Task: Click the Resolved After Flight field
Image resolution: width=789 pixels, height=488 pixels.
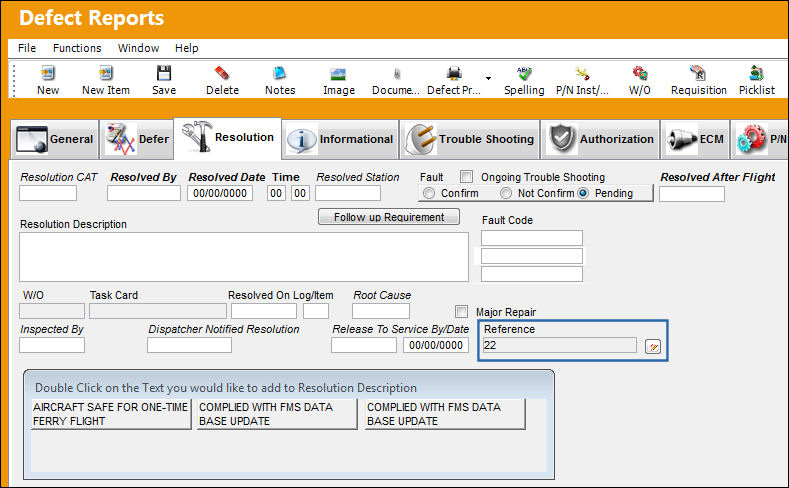Action: click(692, 194)
